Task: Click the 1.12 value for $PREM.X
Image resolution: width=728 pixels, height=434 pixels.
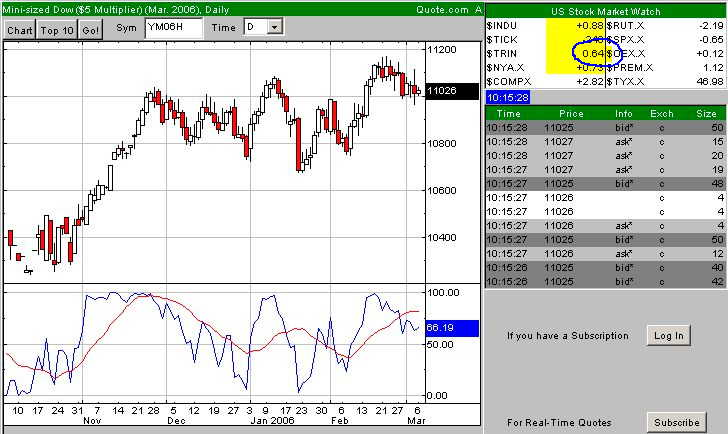Action: click(x=714, y=68)
